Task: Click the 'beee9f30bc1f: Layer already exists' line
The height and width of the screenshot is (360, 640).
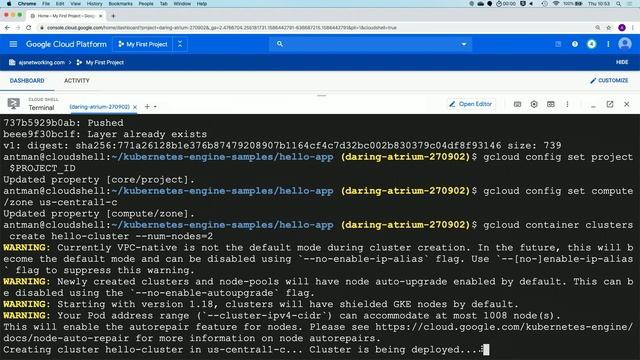Action: [x=105, y=134]
